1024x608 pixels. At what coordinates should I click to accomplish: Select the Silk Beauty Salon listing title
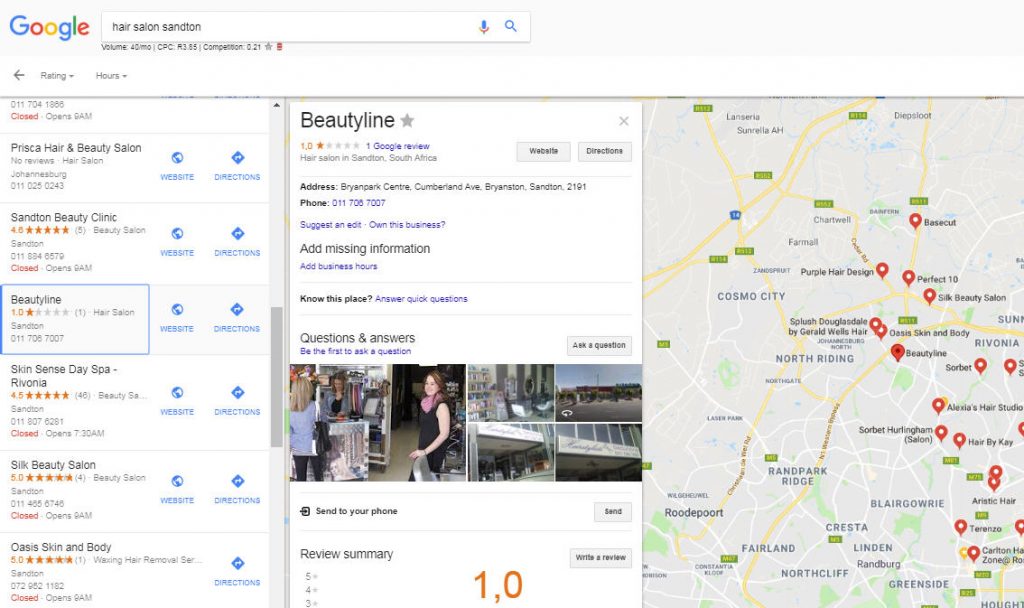pyautogui.click(x=53, y=464)
